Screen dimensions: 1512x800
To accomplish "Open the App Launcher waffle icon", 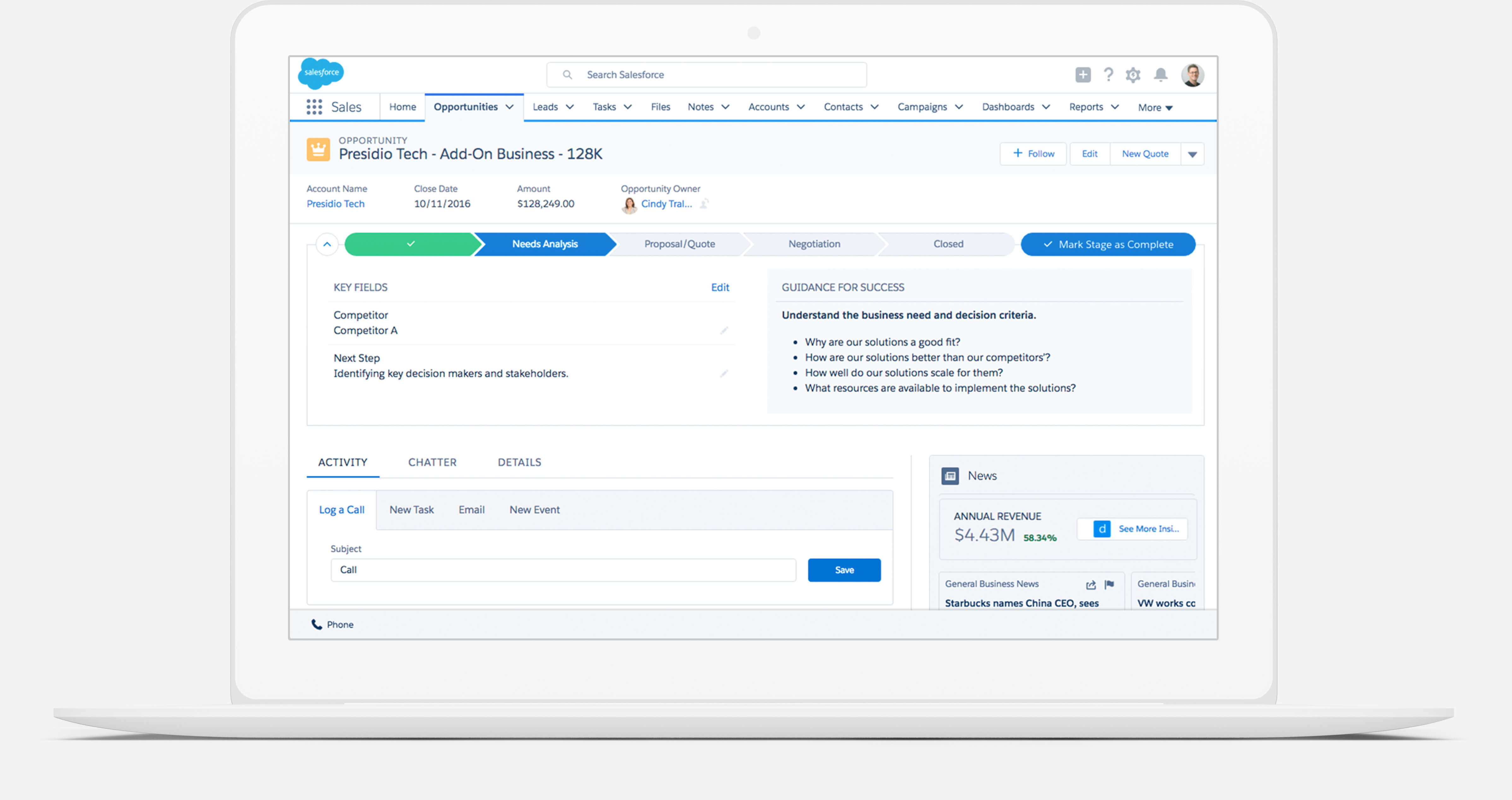I will pos(315,107).
